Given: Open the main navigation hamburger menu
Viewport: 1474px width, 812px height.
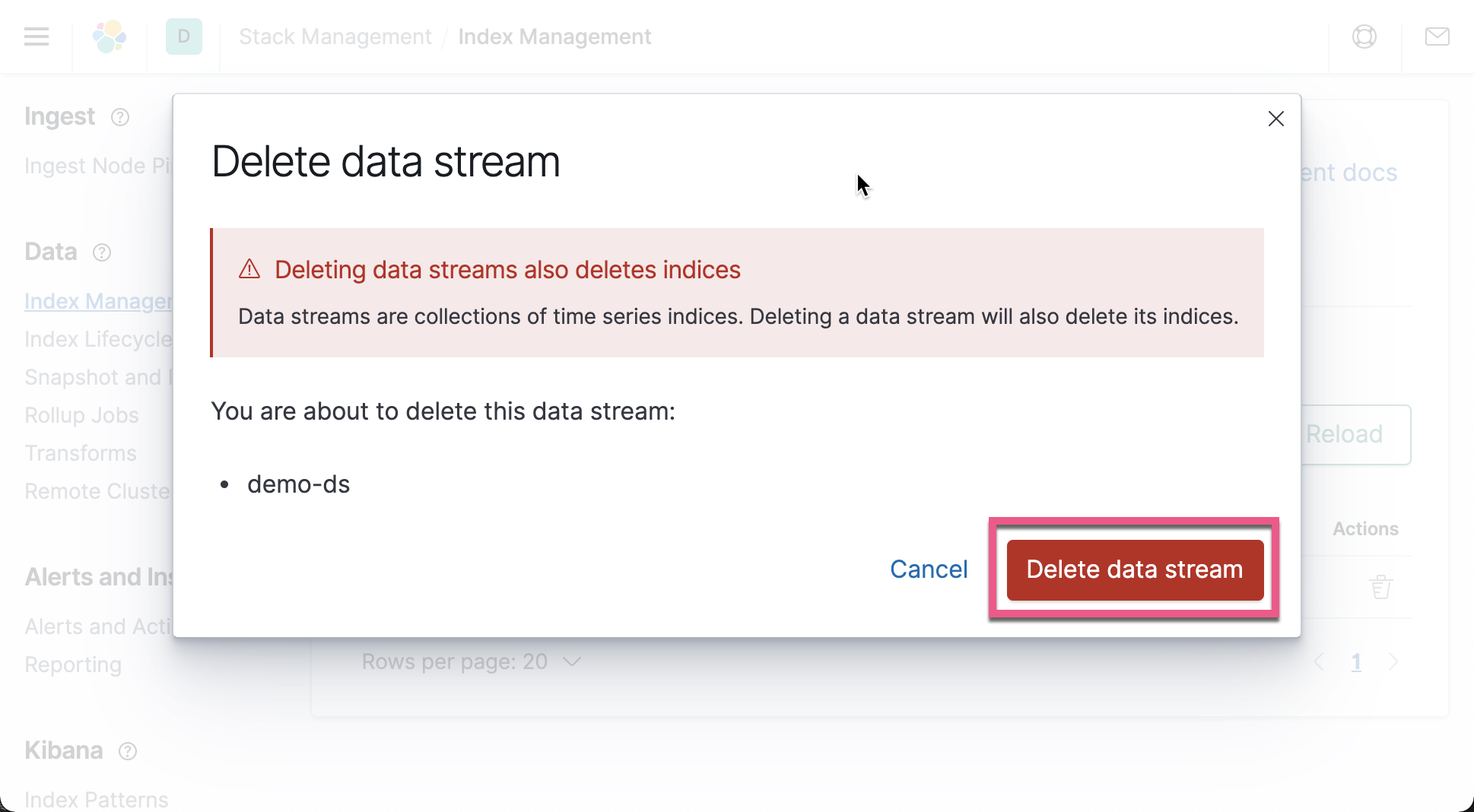Looking at the screenshot, I should click(36, 36).
